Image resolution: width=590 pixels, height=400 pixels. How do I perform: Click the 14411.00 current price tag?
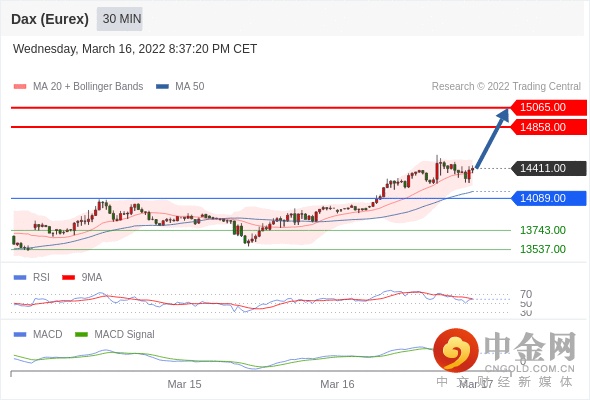549,168
